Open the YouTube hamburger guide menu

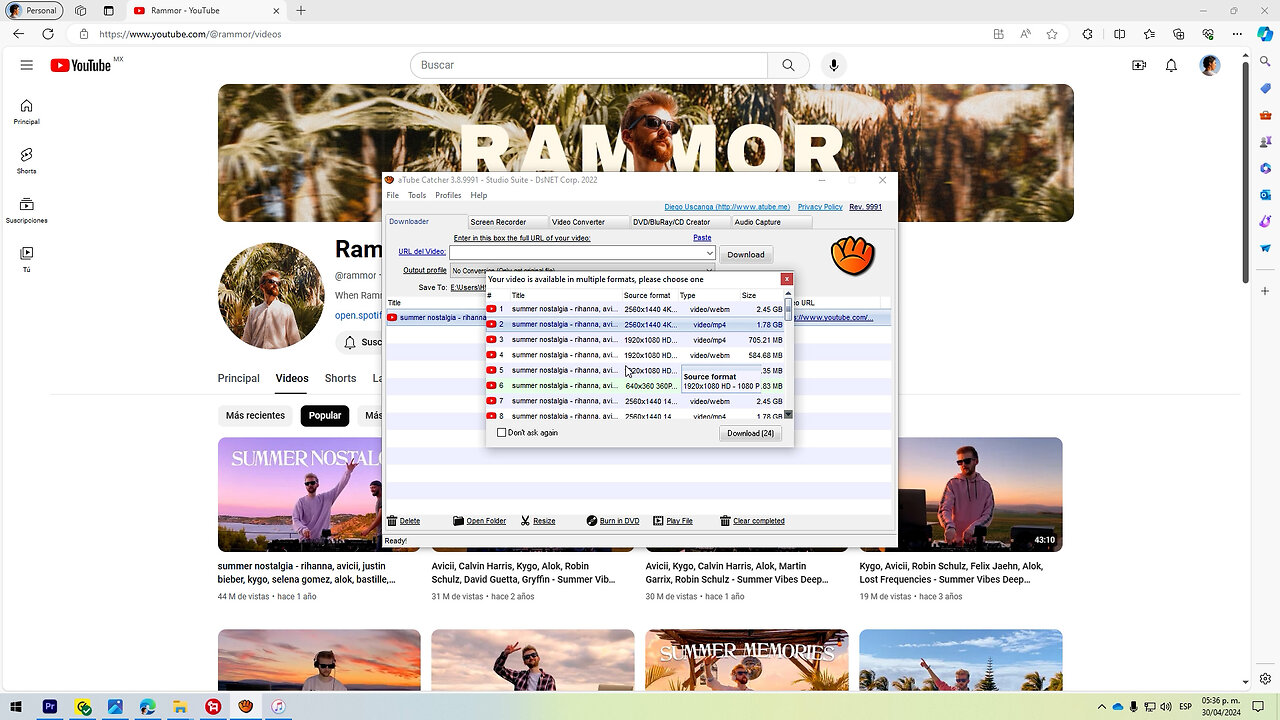26,65
